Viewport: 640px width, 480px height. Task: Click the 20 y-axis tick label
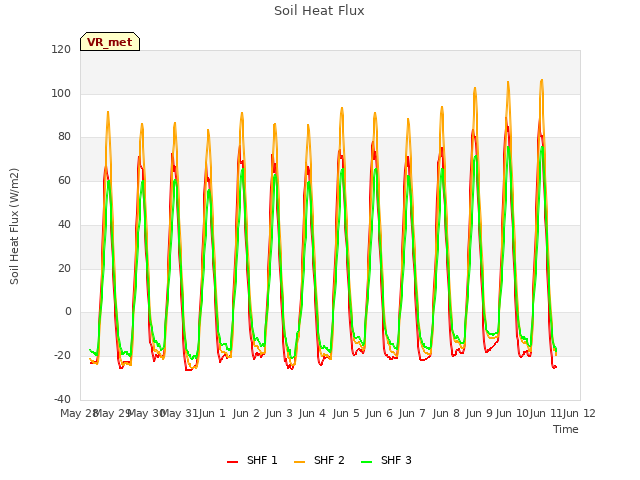pyautogui.click(x=64, y=269)
